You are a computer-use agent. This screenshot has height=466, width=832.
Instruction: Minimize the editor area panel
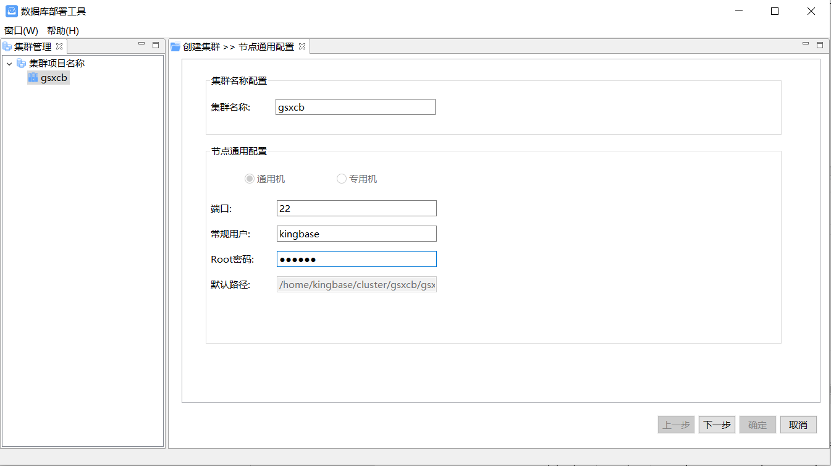click(x=805, y=45)
